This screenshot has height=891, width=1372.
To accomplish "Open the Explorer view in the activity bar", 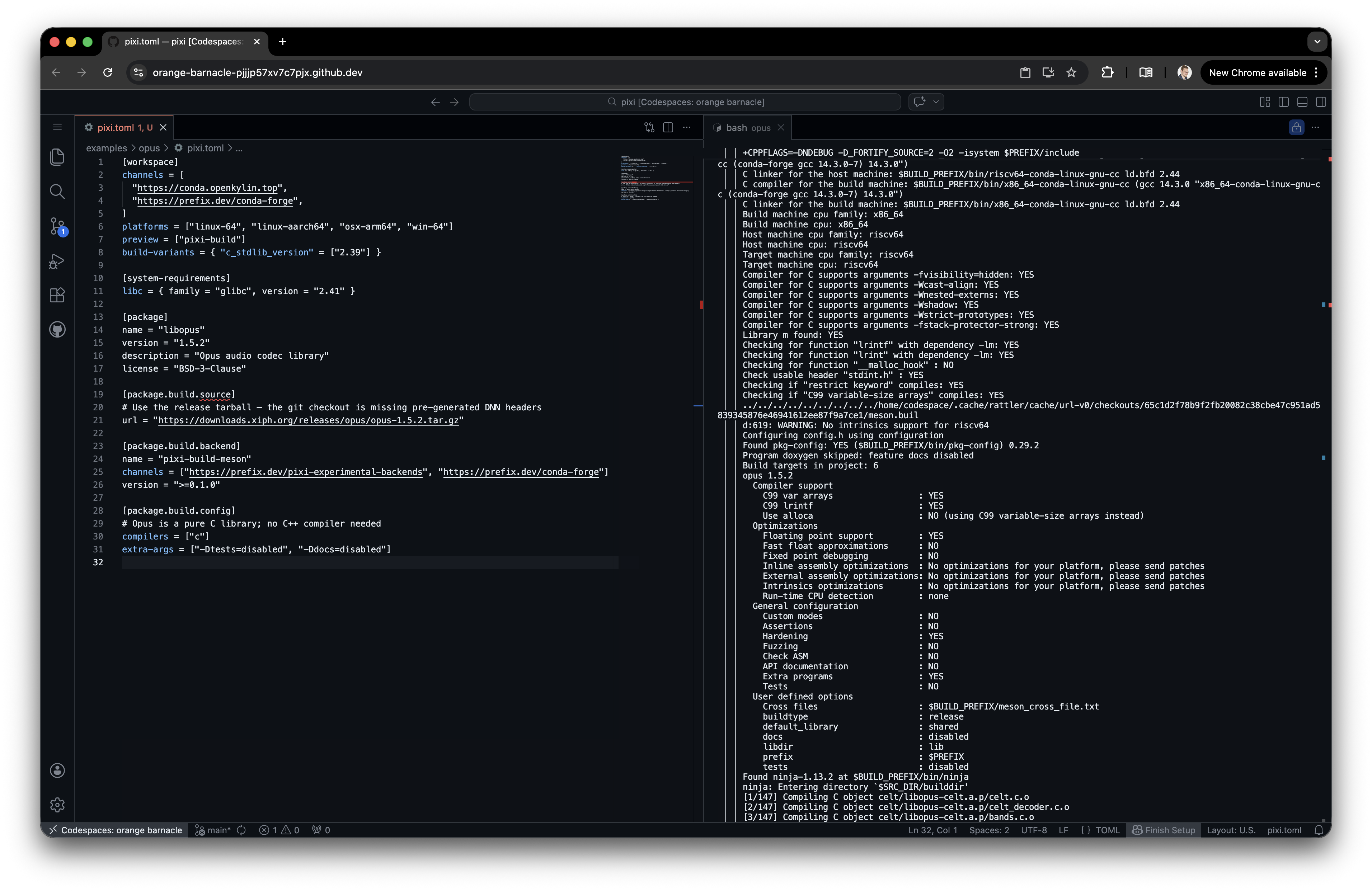I will coord(57,157).
